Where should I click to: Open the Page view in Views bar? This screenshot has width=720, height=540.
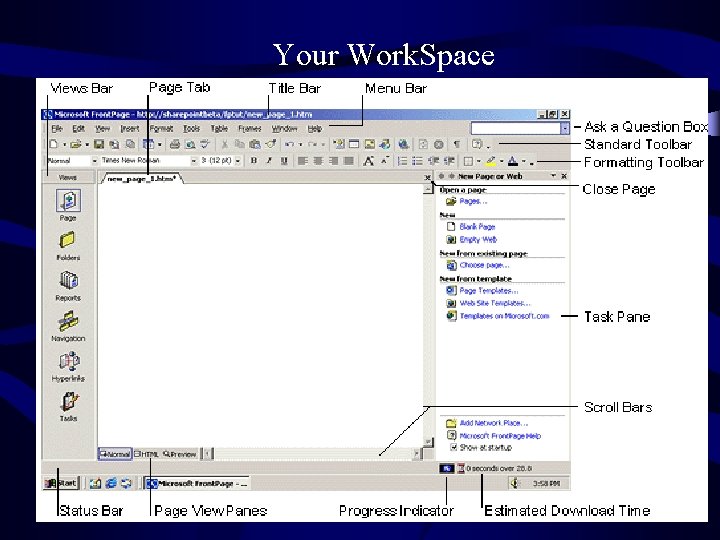coord(68,201)
